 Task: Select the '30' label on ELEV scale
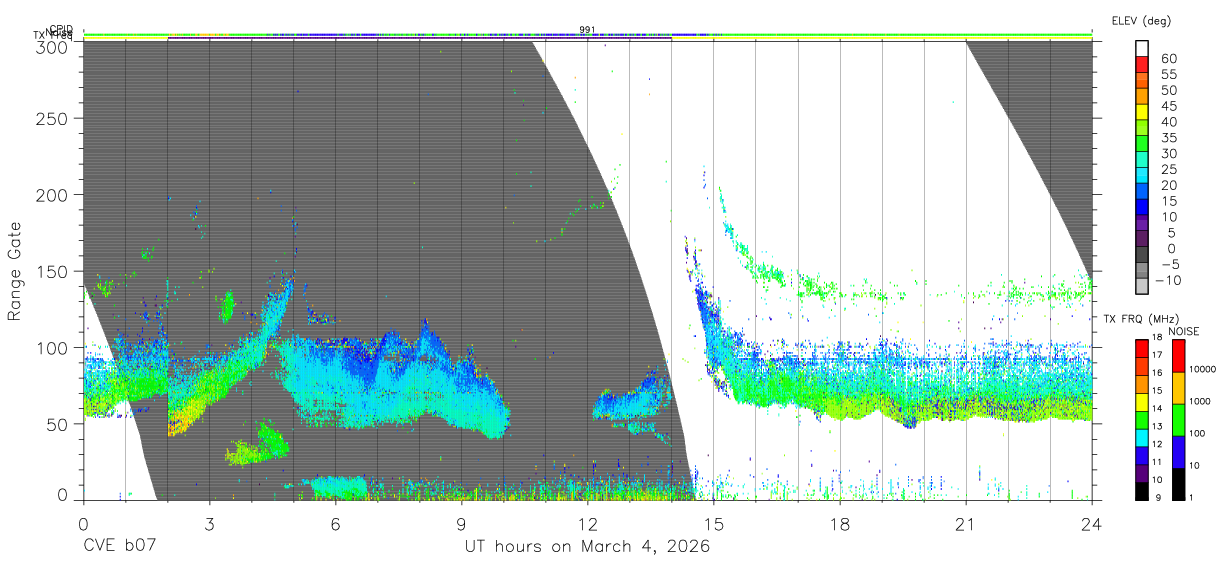click(1168, 153)
